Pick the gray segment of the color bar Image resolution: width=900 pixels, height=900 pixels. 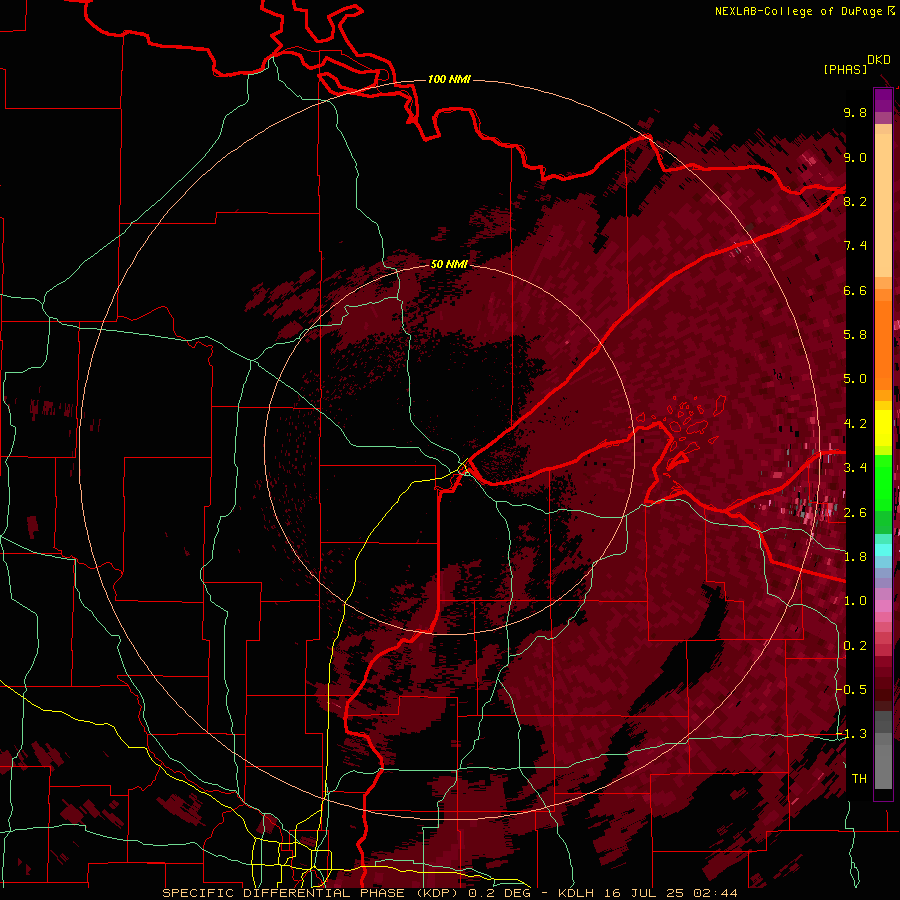tap(883, 752)
